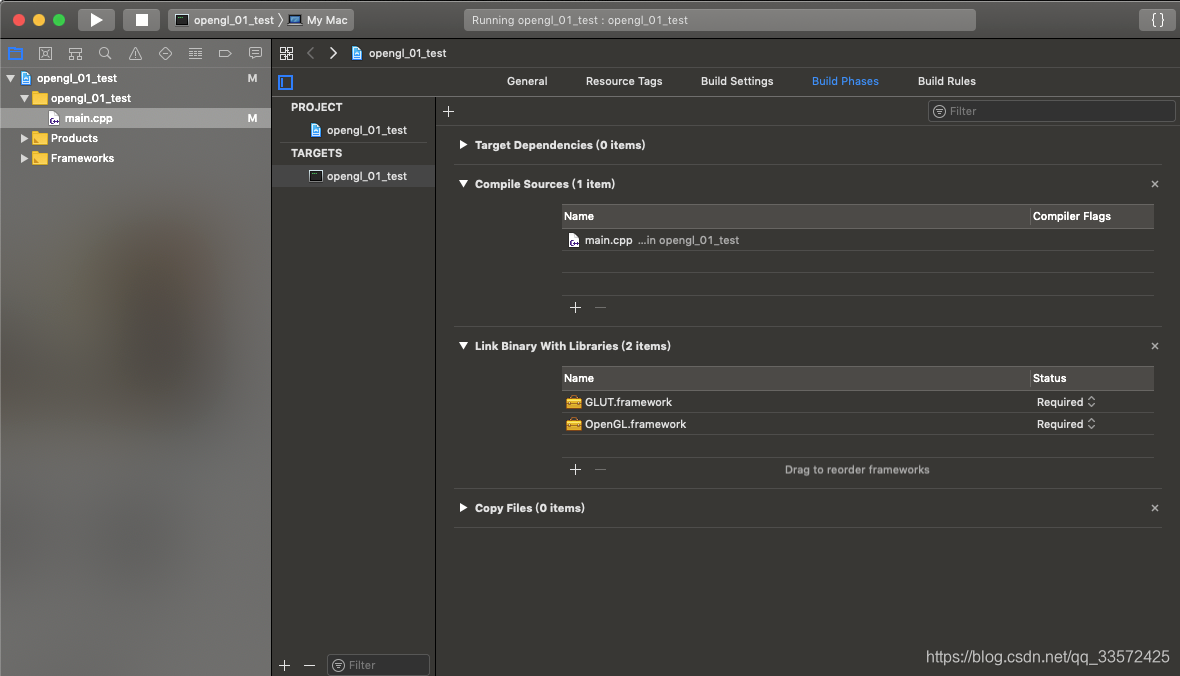Go forward with the right chevron
Viewport: 1180px width, 676px height.
click(x=333, y=53)
